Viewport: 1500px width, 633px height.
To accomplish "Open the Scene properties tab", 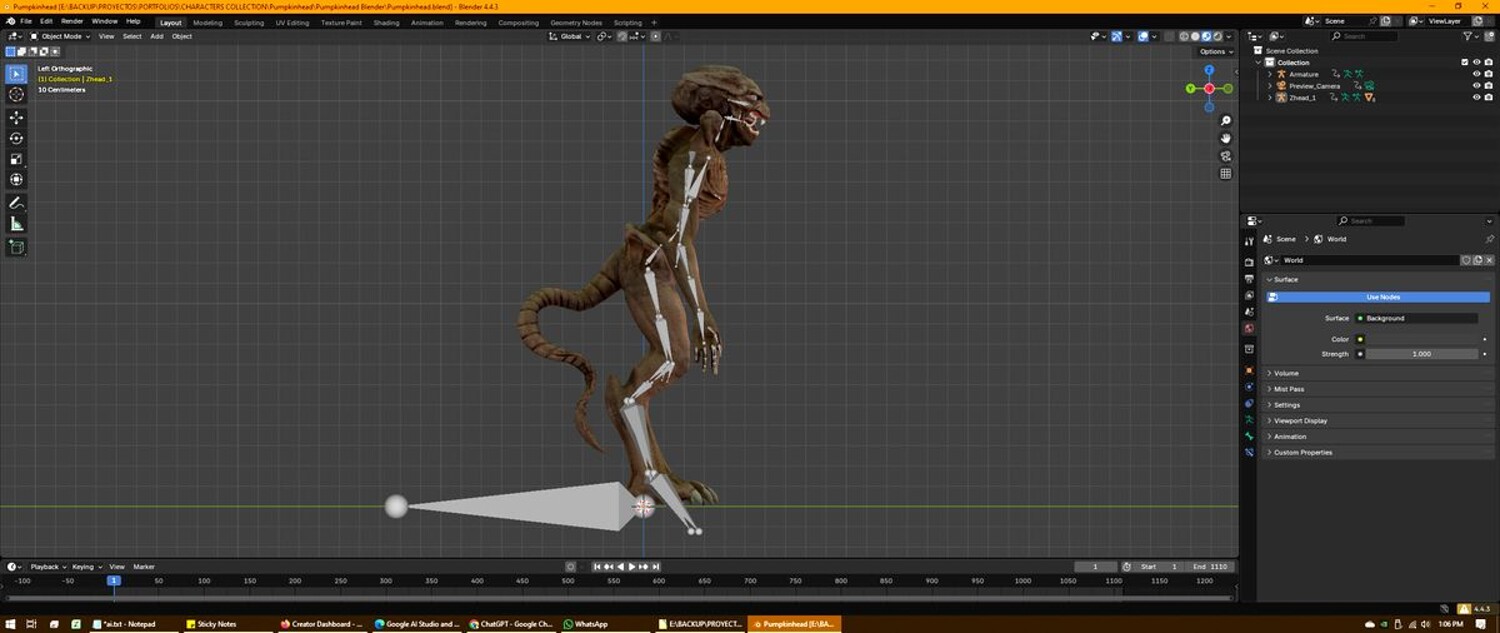I will [1249, 312].
